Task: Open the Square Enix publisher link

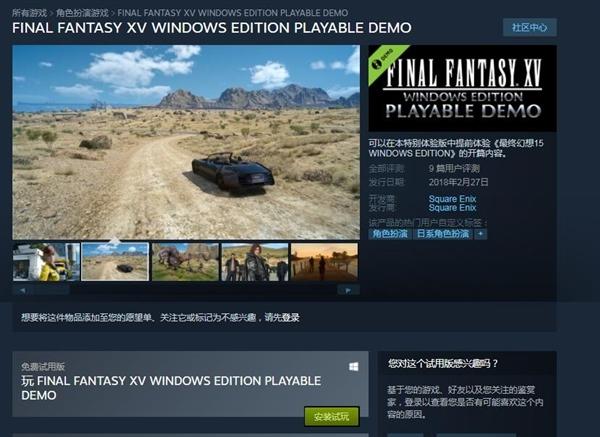Action: point(452,208)
